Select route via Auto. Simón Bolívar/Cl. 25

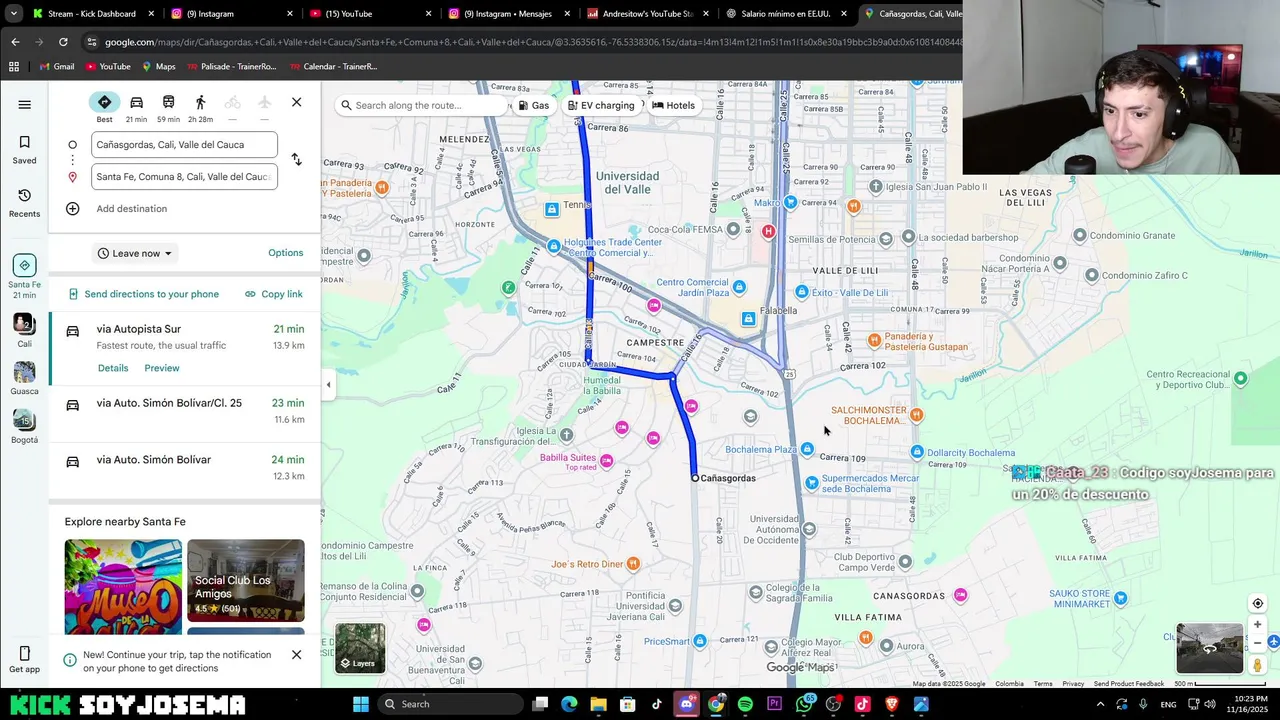pyautogui.click(x=185, y=414)
